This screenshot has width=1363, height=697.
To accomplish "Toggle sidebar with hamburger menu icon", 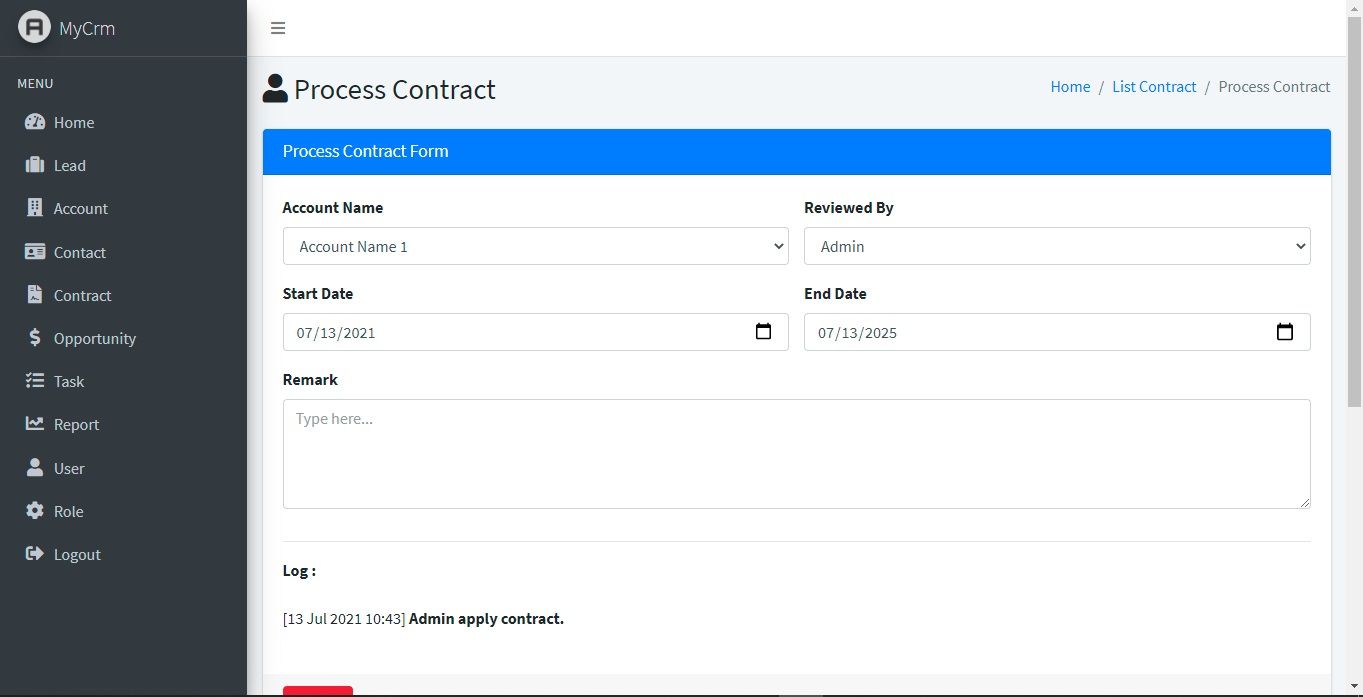I will [278, 28].
